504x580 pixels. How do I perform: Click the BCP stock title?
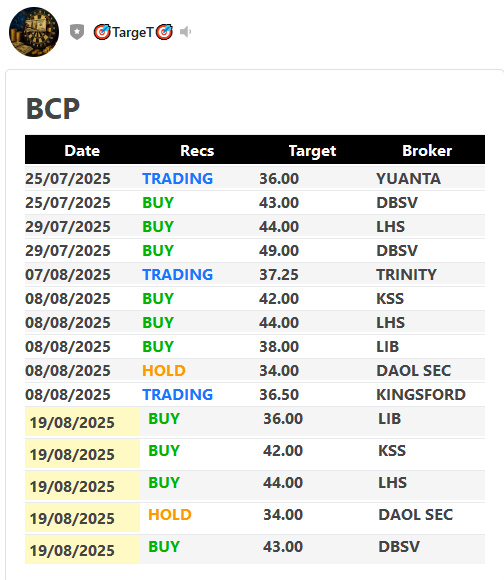(53, 109)
